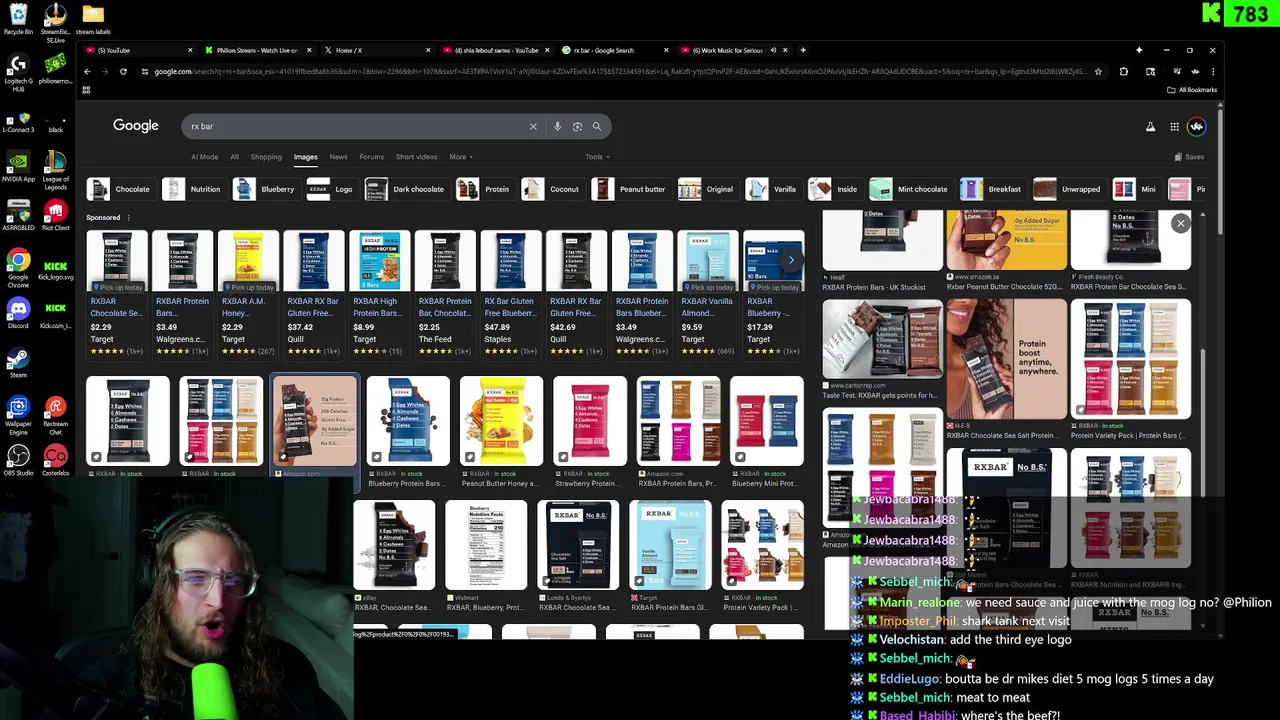1280x720 pixels.
Task: Open Chrome extensions puzzle icon
Action: pos(1123,72)
